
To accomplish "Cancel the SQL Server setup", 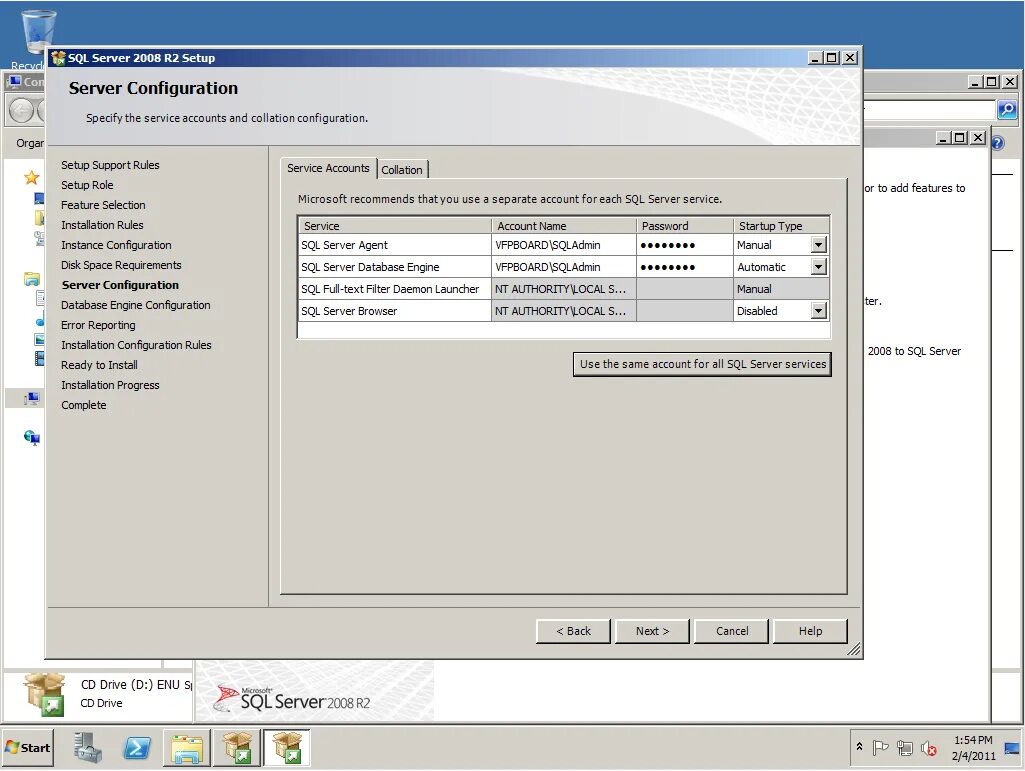I will pyautogui.click(x=731, y=631).
